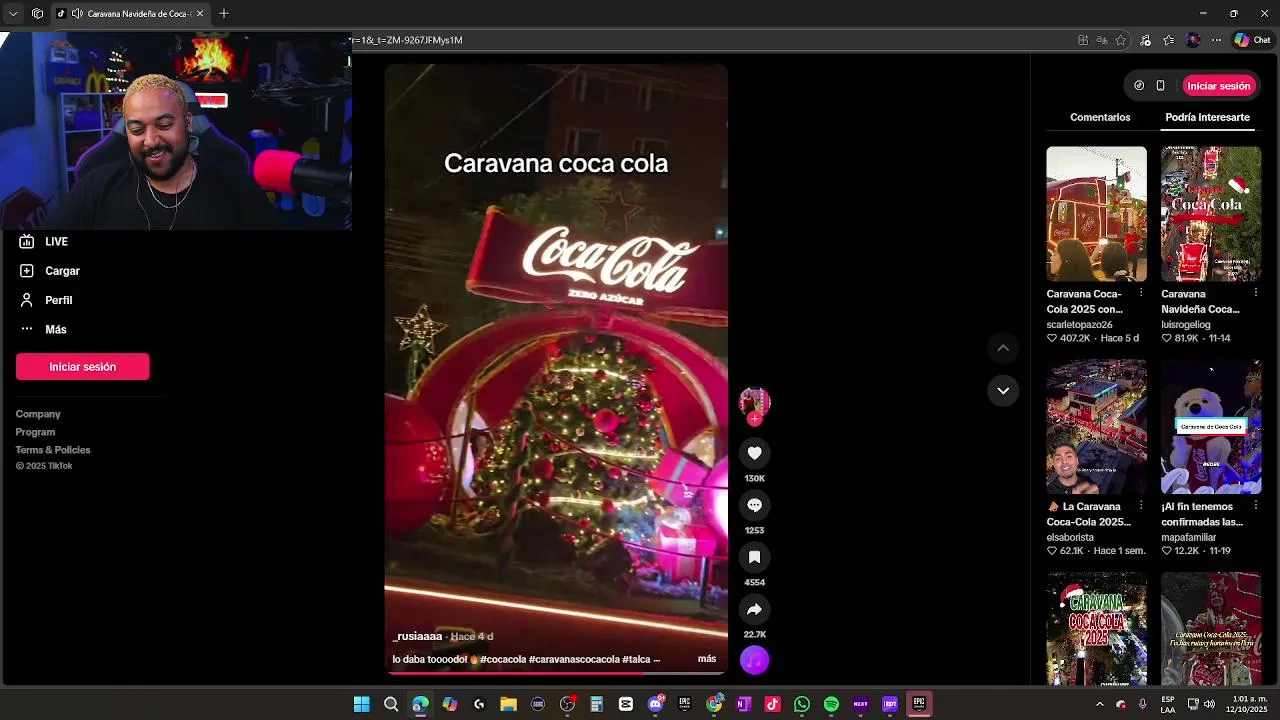The image size is (1280, 720).
Task: Open a new browser tab with plus
Action: click(224, 14)
